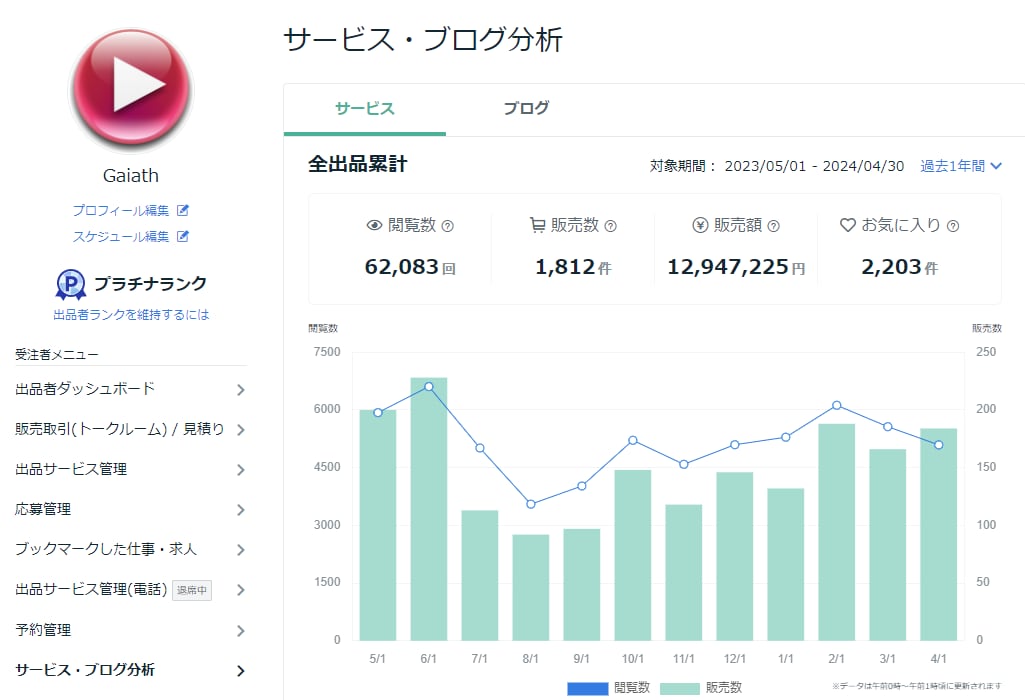Image resolution: width=1025 pixels, height=700 pixels.
Task: Switch to the ブログ tab
Action: pos(526,108)
